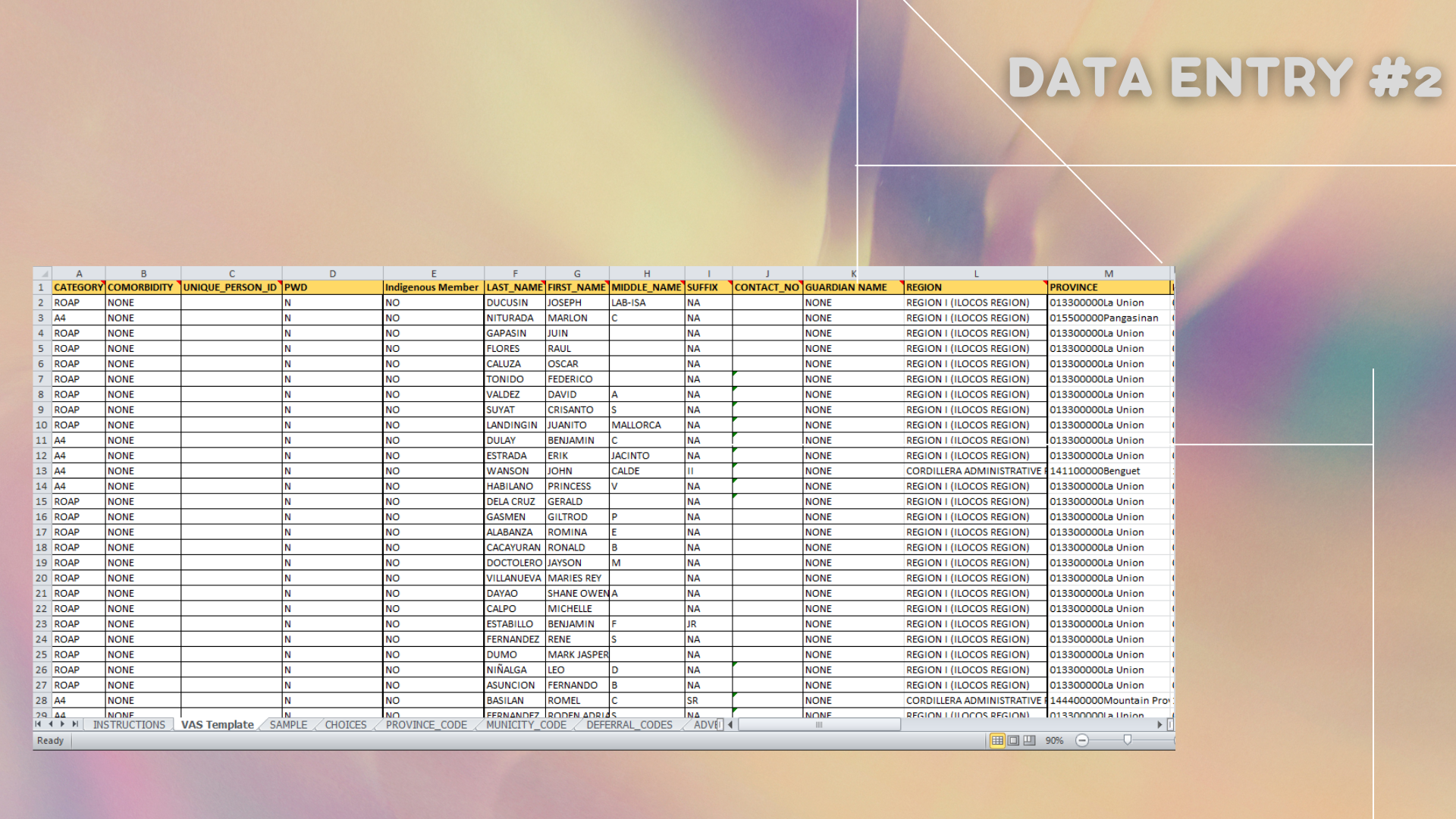Select last name cell DOCTOLERO
This screenshot has height=819, width=1456.
click(x=515, y=563)
